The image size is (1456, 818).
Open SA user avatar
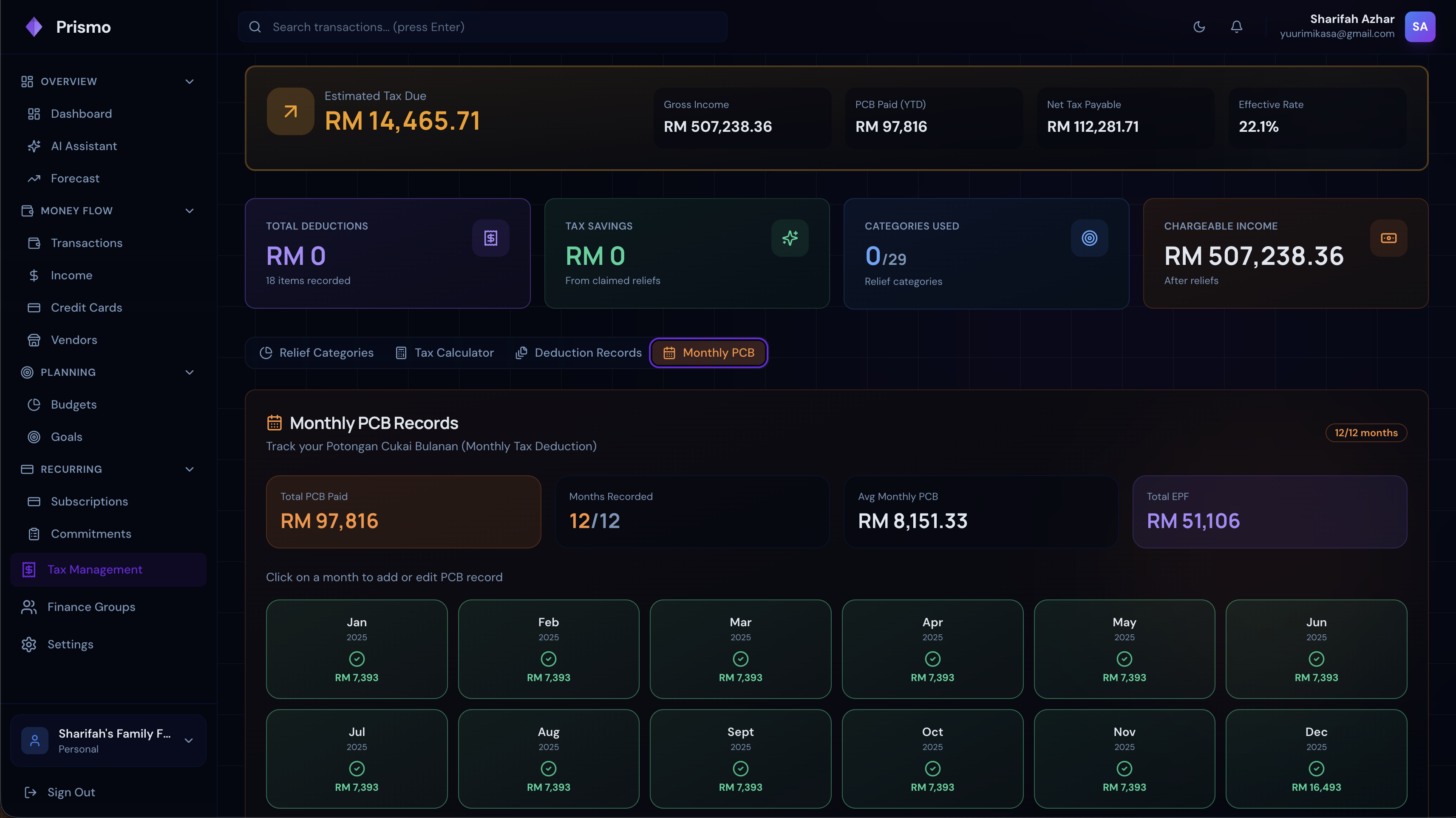click(x=1419, y=26)
